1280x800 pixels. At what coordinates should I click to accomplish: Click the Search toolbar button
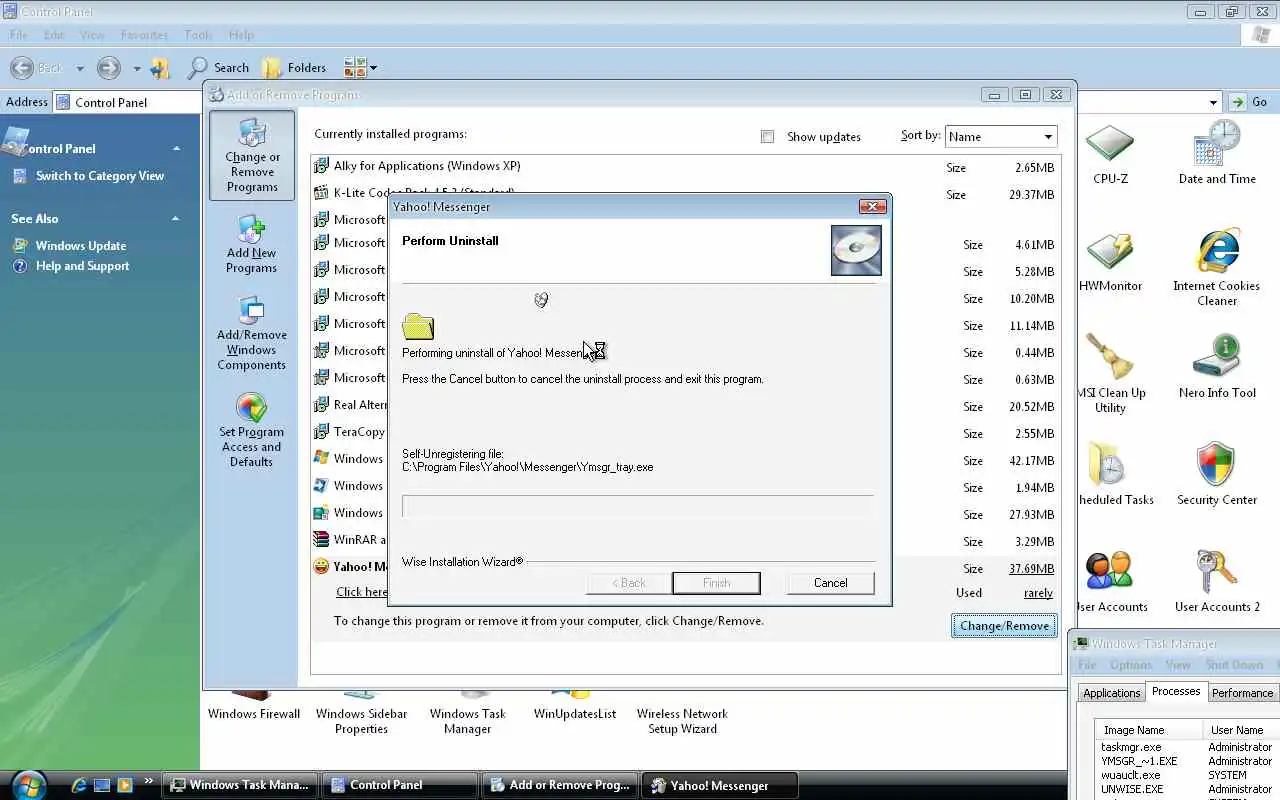[218, 68]
